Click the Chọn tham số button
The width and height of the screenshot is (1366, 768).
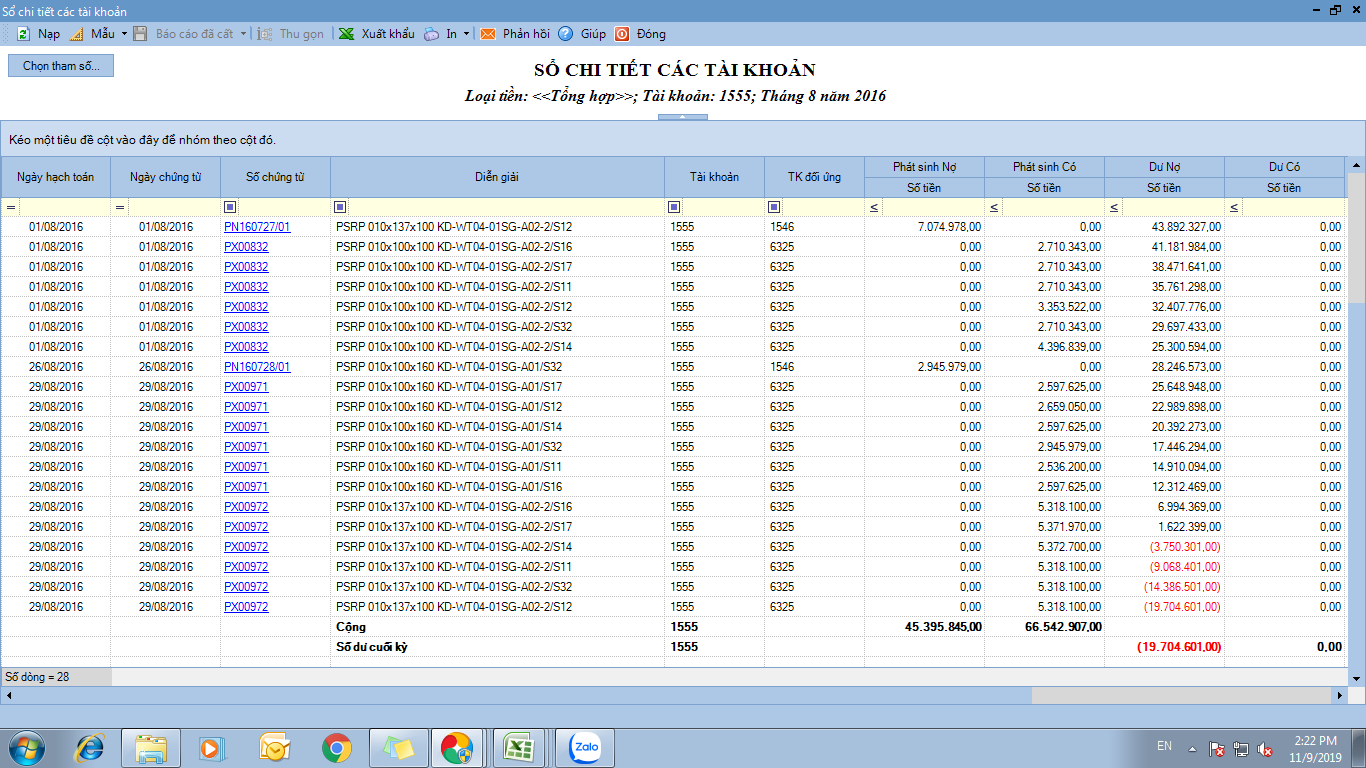(x=61, y=66)
